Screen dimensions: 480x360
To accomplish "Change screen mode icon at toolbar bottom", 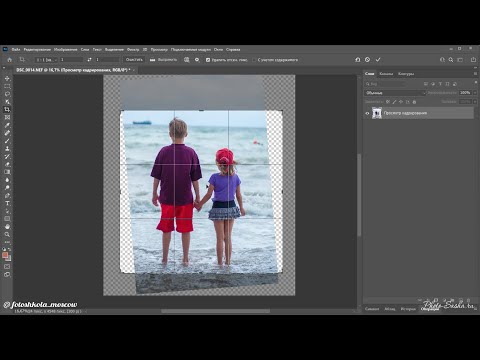I will pyautogui.click(x=7, y=275).
